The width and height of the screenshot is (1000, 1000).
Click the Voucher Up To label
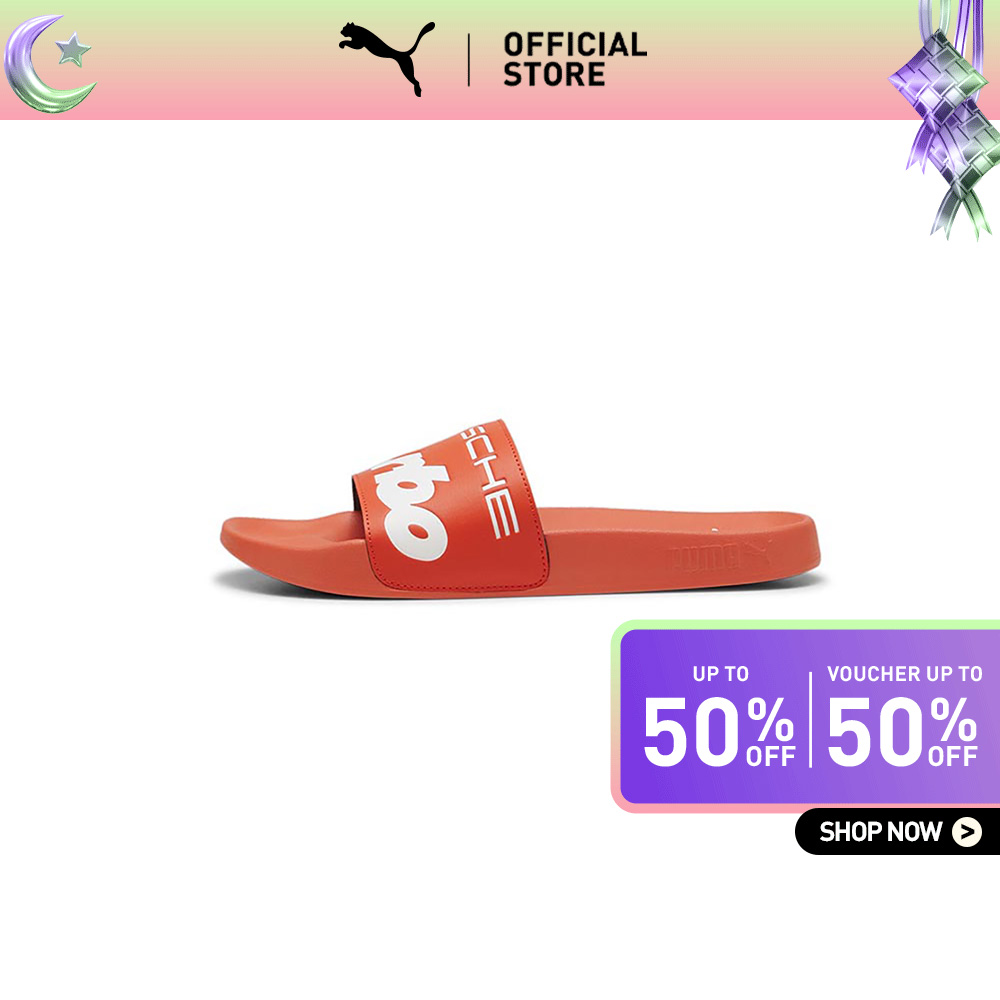click(904, 673)
